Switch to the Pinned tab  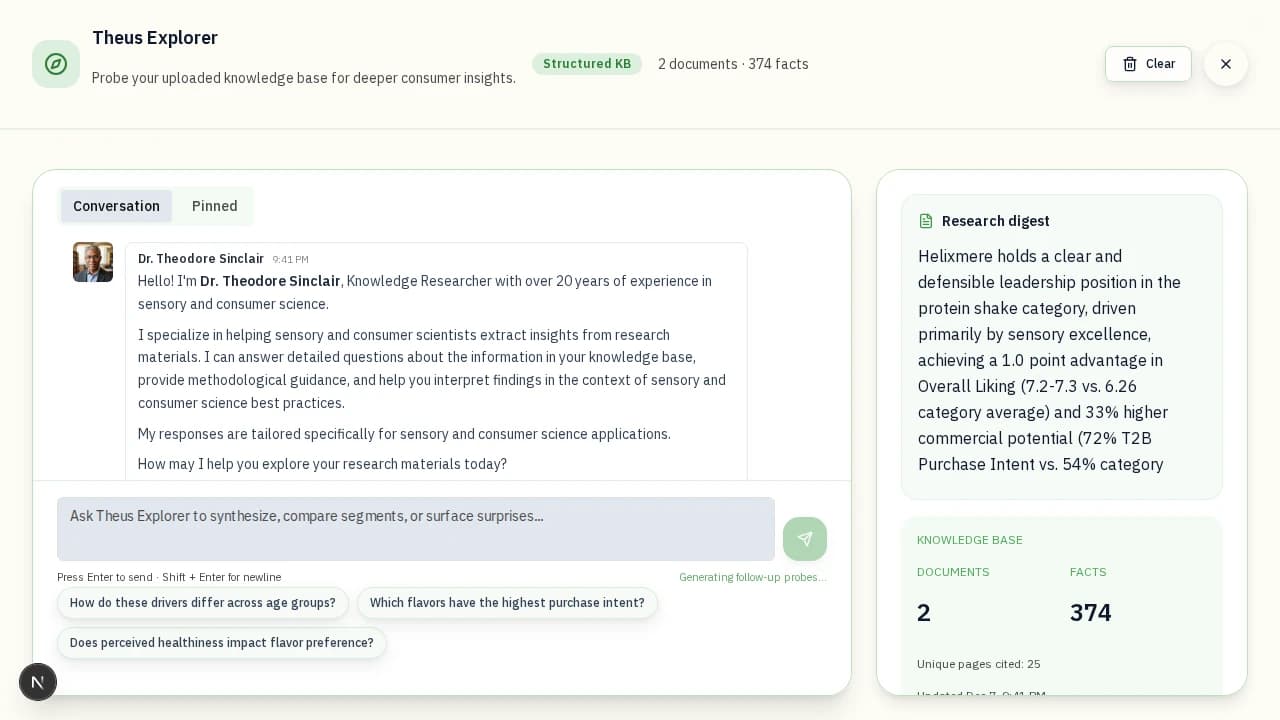tap(214, 206)
